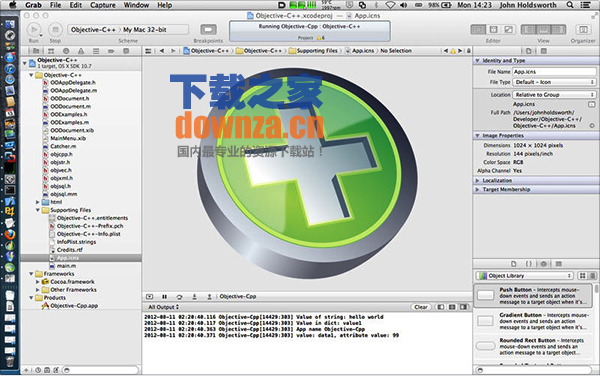Screen dimensions: 600x376
Task: Show the Project navigator folder icon
Action: [x=36, y=51]
